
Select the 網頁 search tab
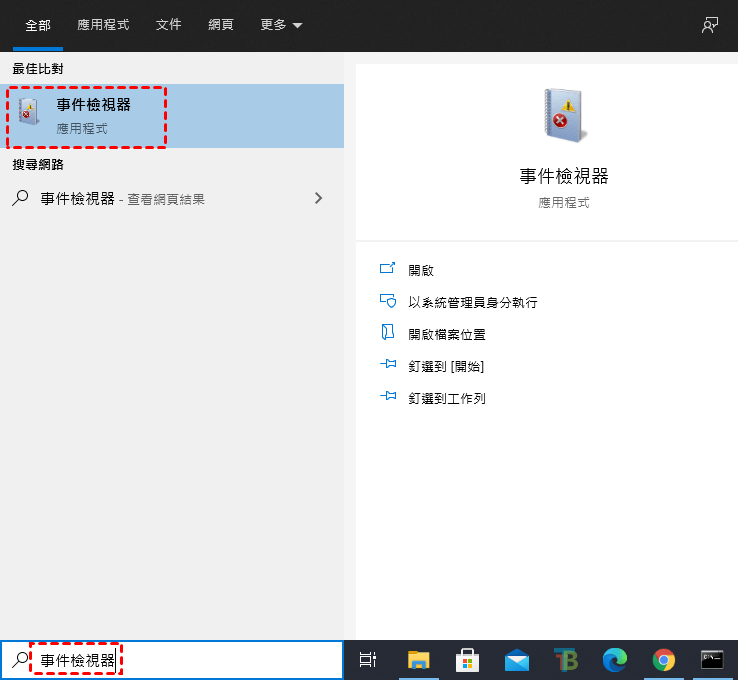(220, 25)
